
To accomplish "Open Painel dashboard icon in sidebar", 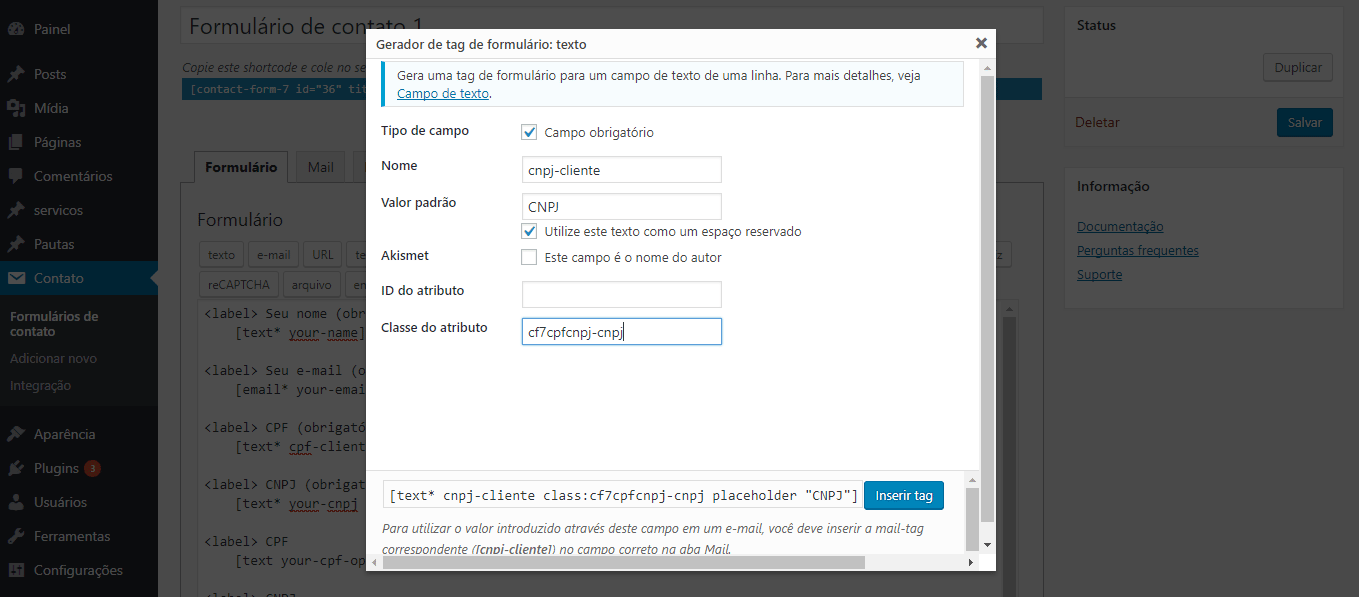I will click(16, 29).
